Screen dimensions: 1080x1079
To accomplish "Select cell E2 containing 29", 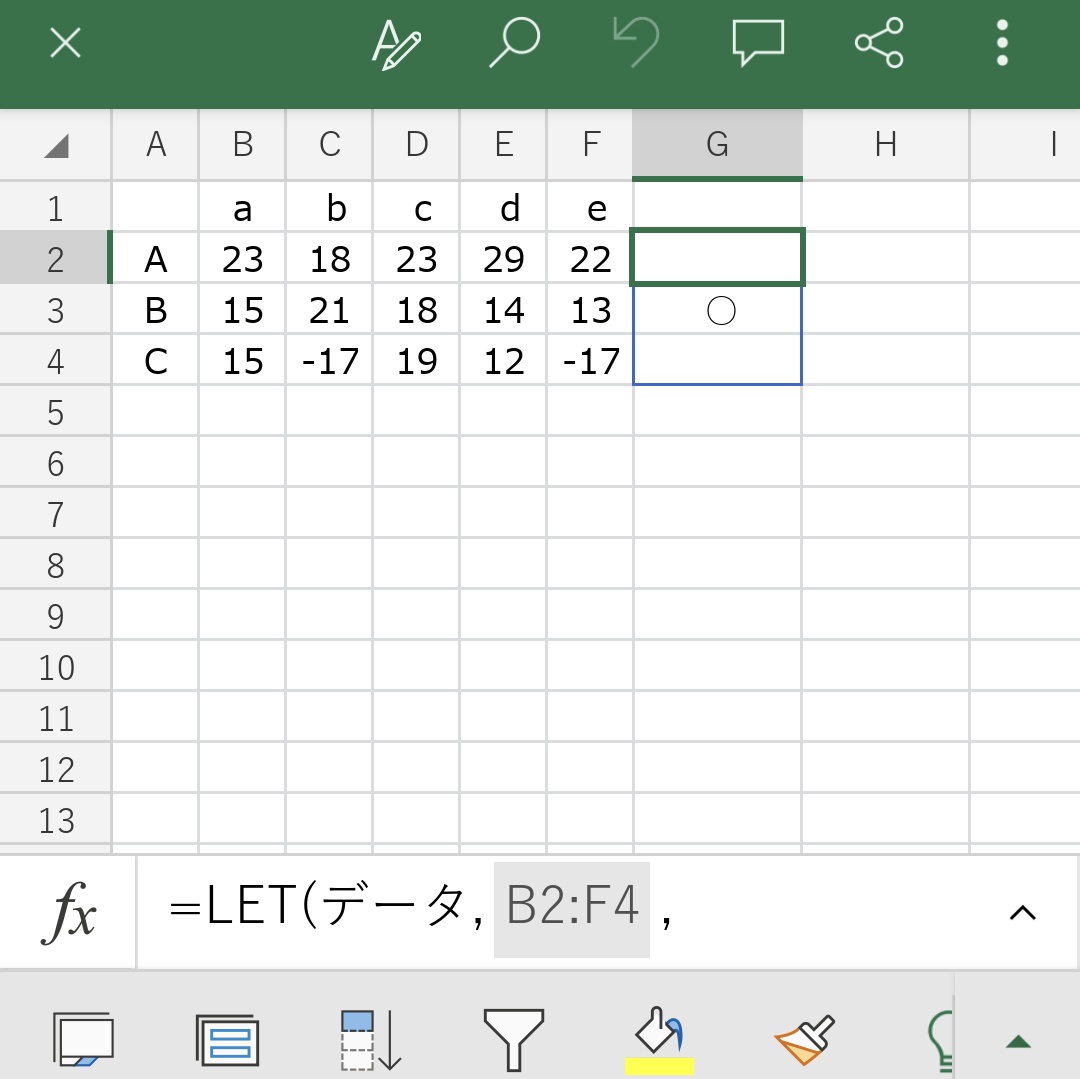I will tap(503, 259).
